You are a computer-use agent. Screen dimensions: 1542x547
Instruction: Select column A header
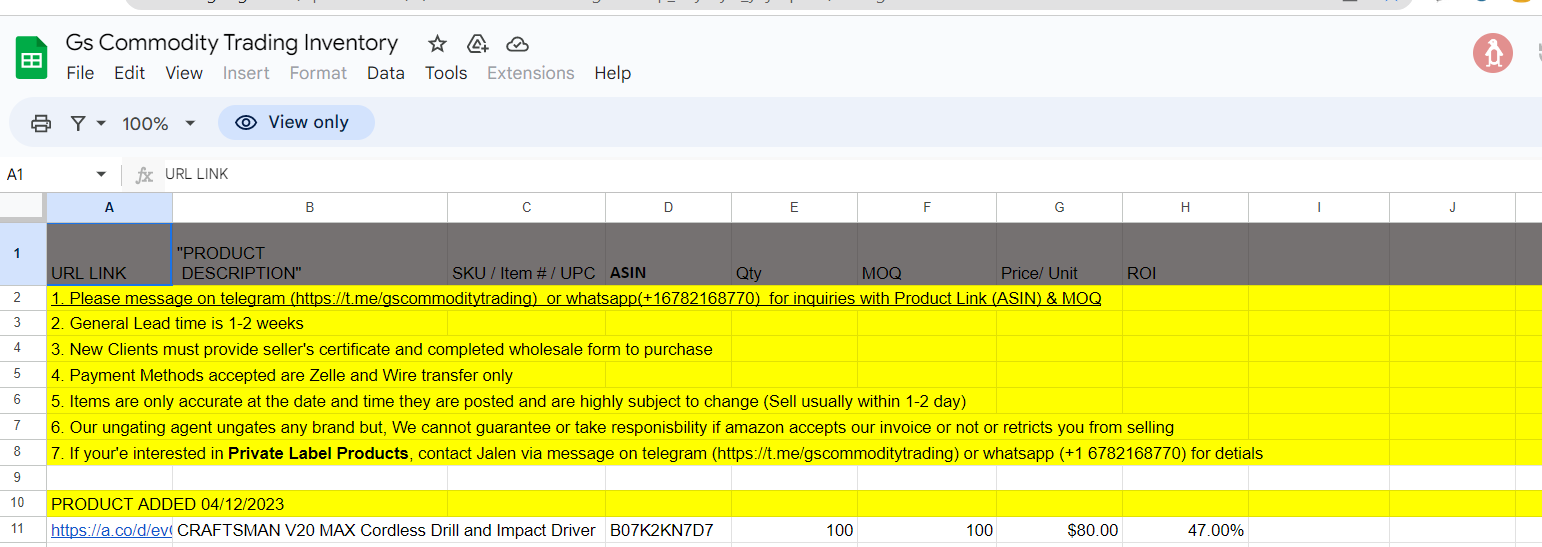point(109,207)
